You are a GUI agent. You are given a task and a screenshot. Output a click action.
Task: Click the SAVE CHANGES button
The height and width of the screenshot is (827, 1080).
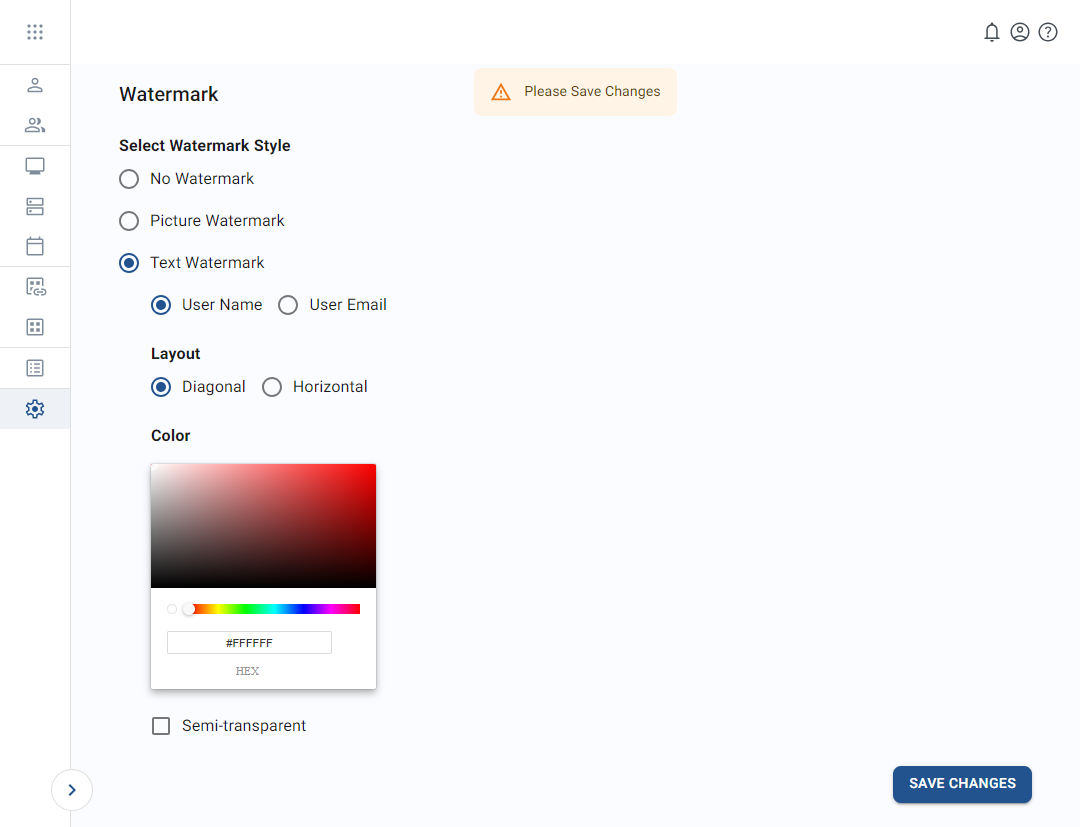[x=961, y=784]
